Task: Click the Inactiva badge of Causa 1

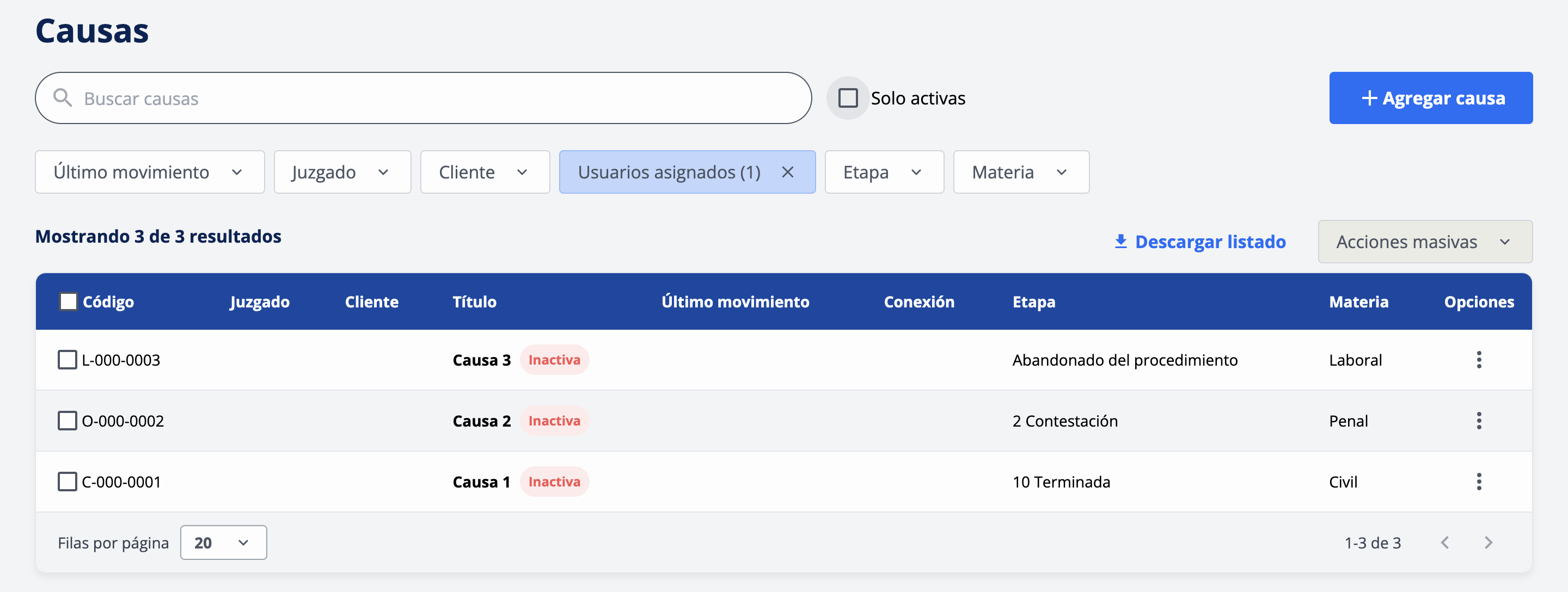Action: click(x=554, y=481)
